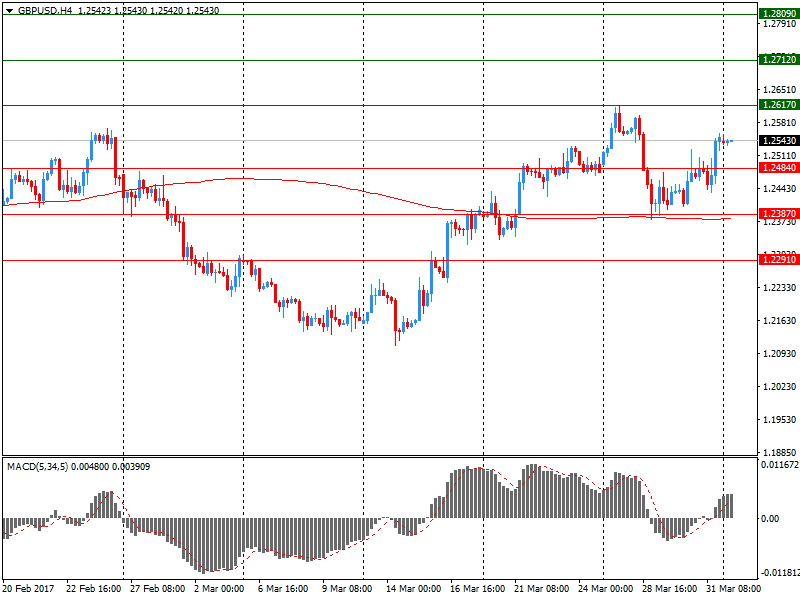800x600 pixels.
Task: Select the red 1.24840 level label
Action: pos(779,168)
